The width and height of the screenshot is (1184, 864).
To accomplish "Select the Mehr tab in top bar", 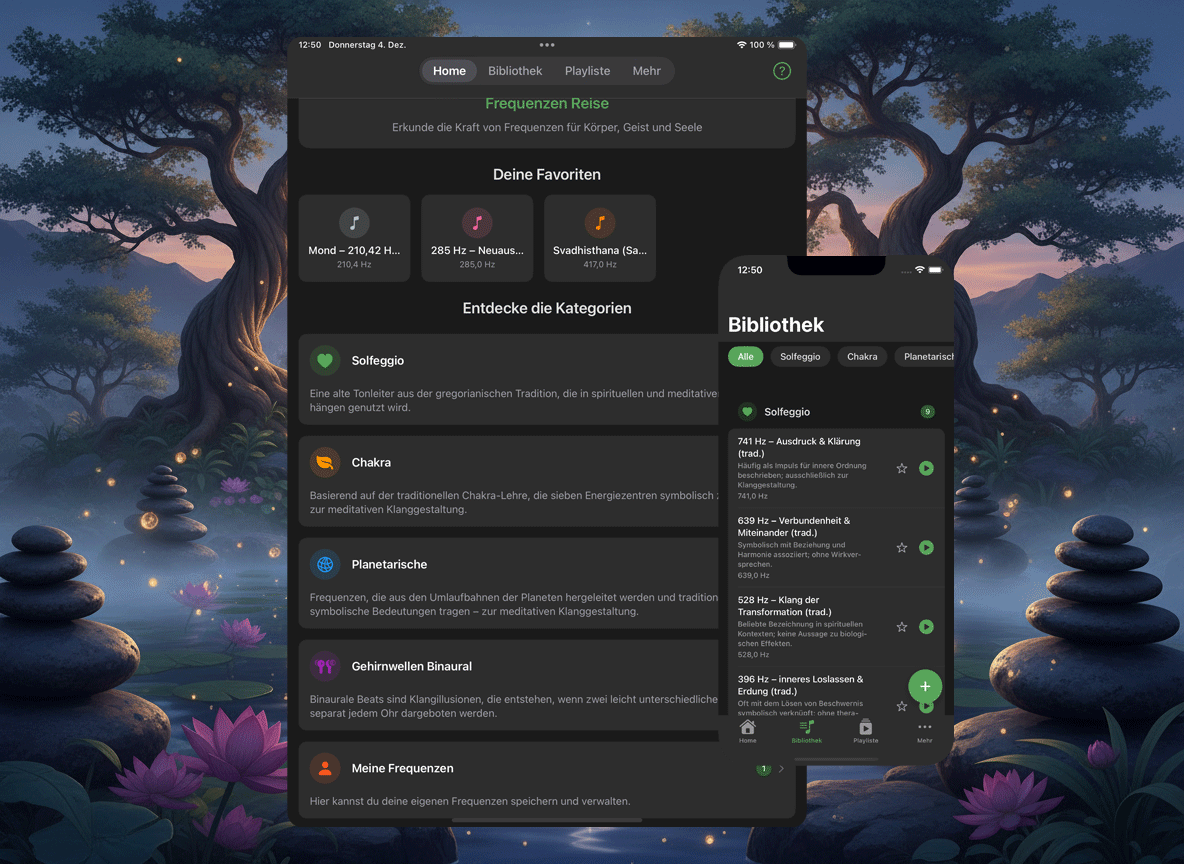I will pos(646,71).
